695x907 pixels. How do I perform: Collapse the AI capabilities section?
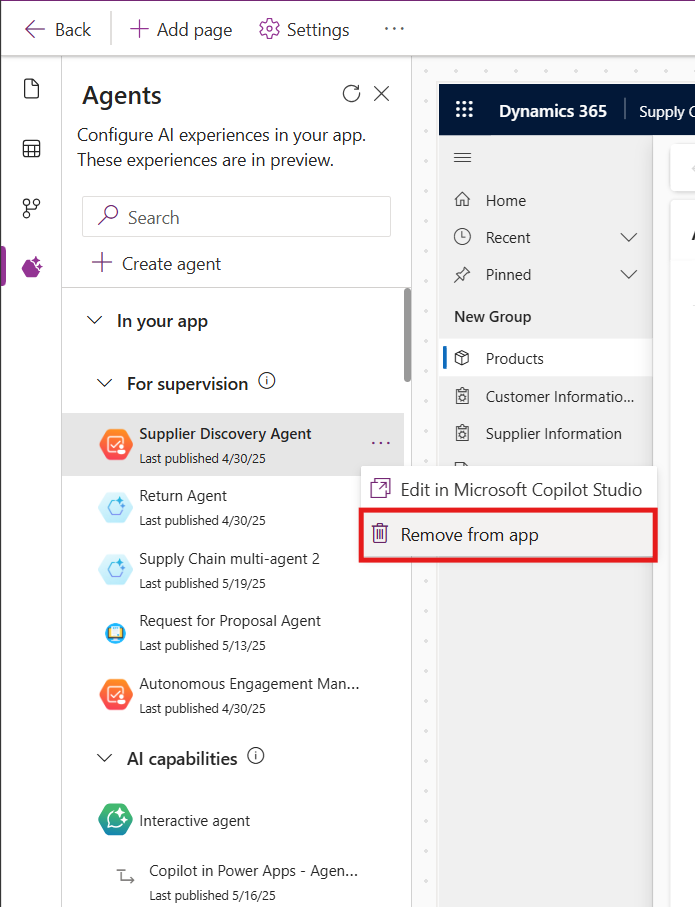[x=104, y=758]
